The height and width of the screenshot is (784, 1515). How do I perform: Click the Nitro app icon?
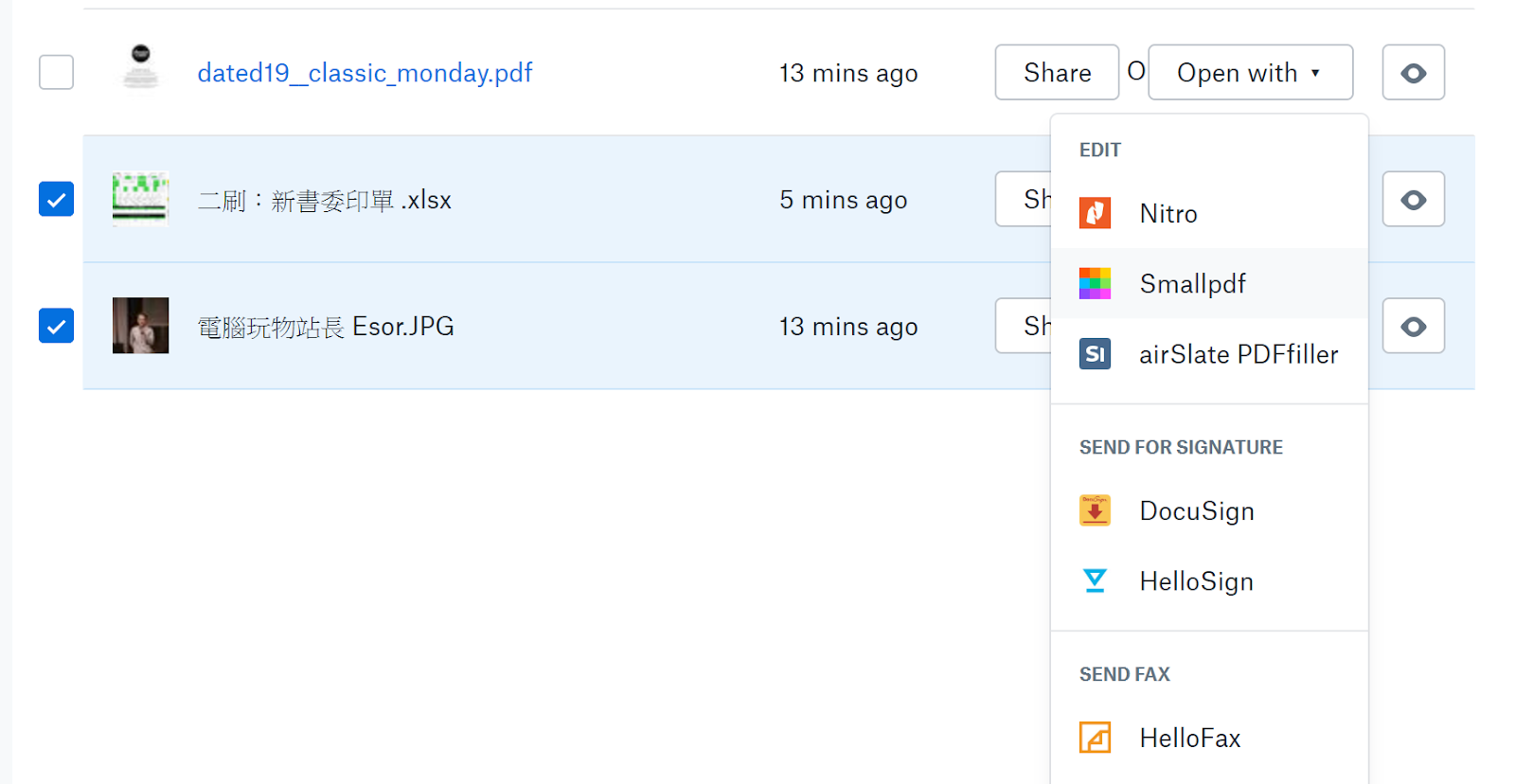click(1095, 213)
